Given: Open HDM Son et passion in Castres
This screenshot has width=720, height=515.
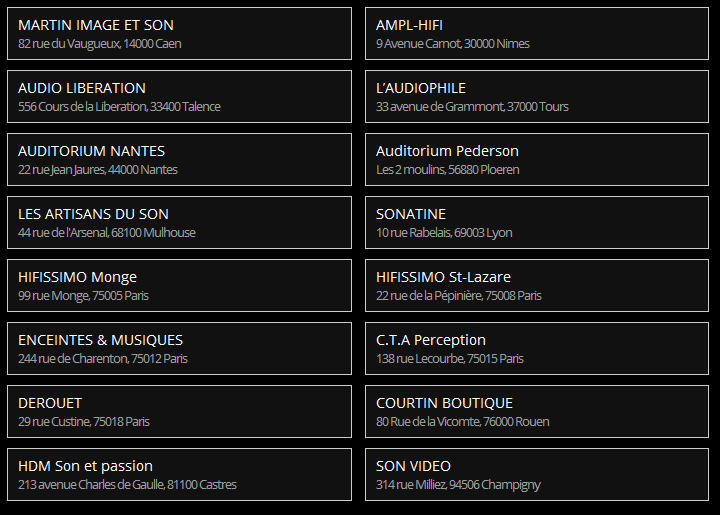Looking at the screenshot, I should click(180, 474).
